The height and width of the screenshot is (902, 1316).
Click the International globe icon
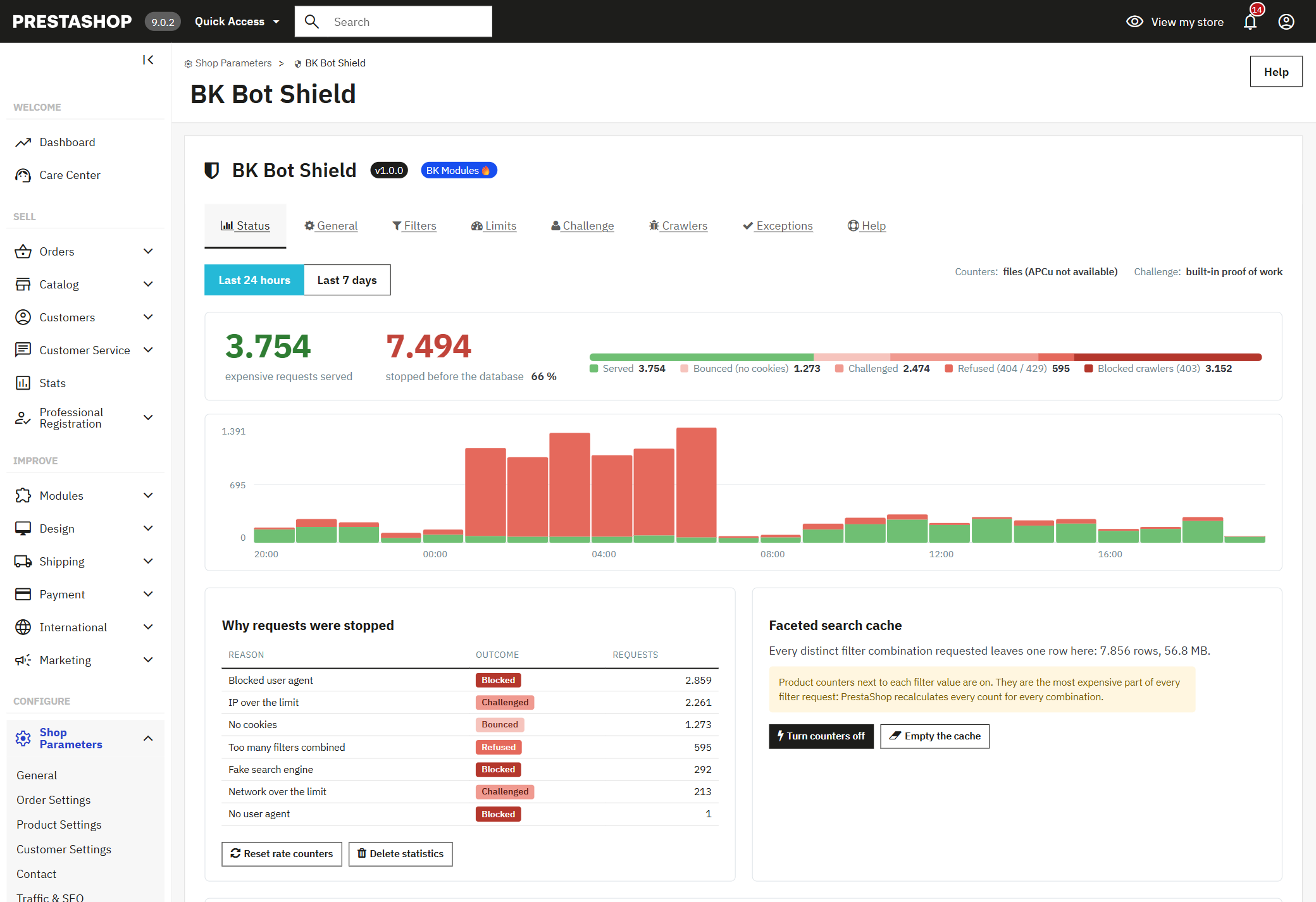tap(23, 627)
